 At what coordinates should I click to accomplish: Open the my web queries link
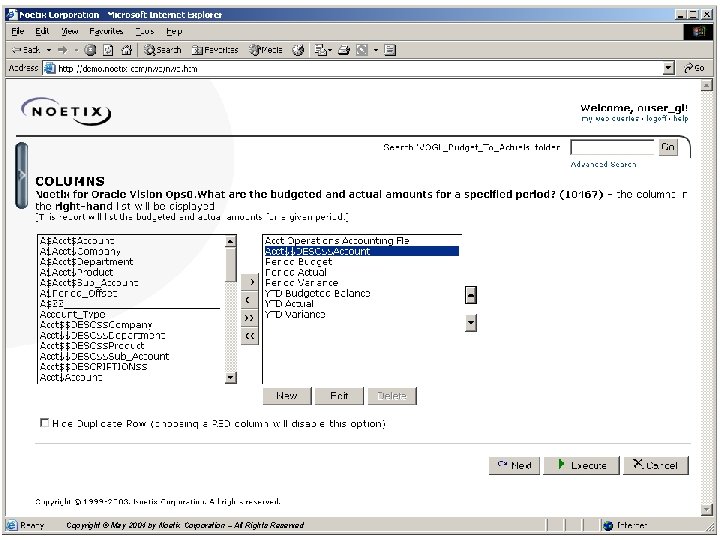click(610, 118)
